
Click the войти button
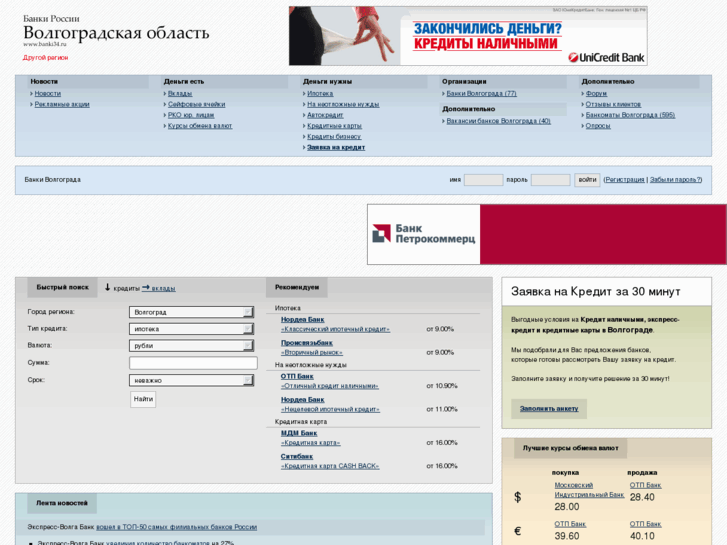tap(587, 180)
